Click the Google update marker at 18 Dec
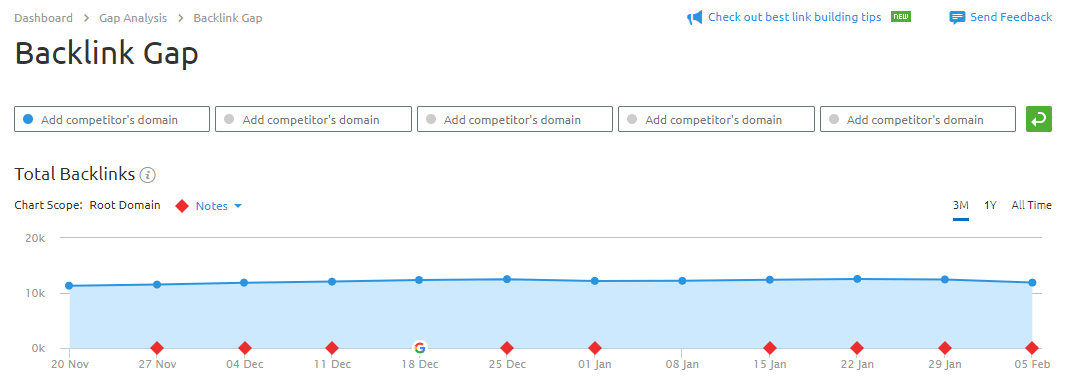 tap(420, 348)
